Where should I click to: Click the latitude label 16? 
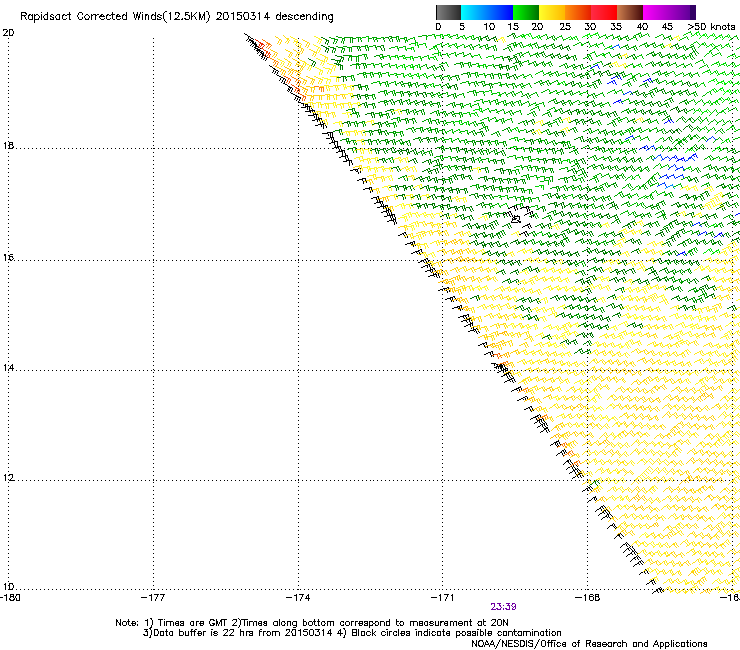click(8, 258)
